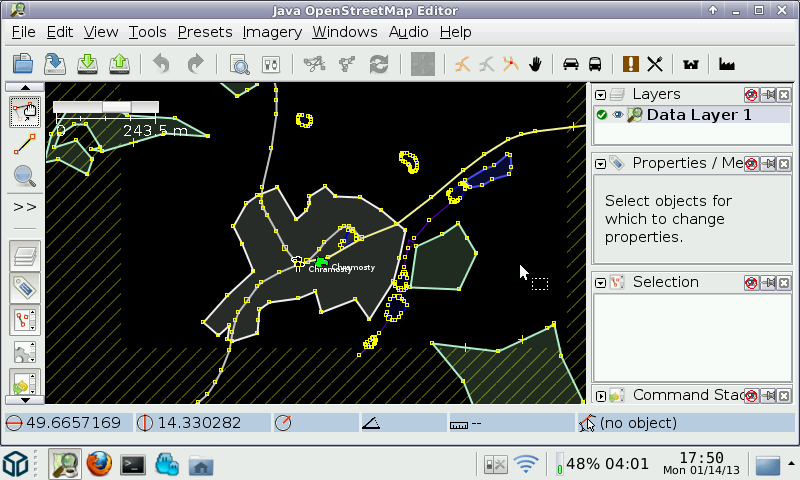Click the gray way tool icon
The height and width of the screenshot is (480, 800).
click(486, 64)
